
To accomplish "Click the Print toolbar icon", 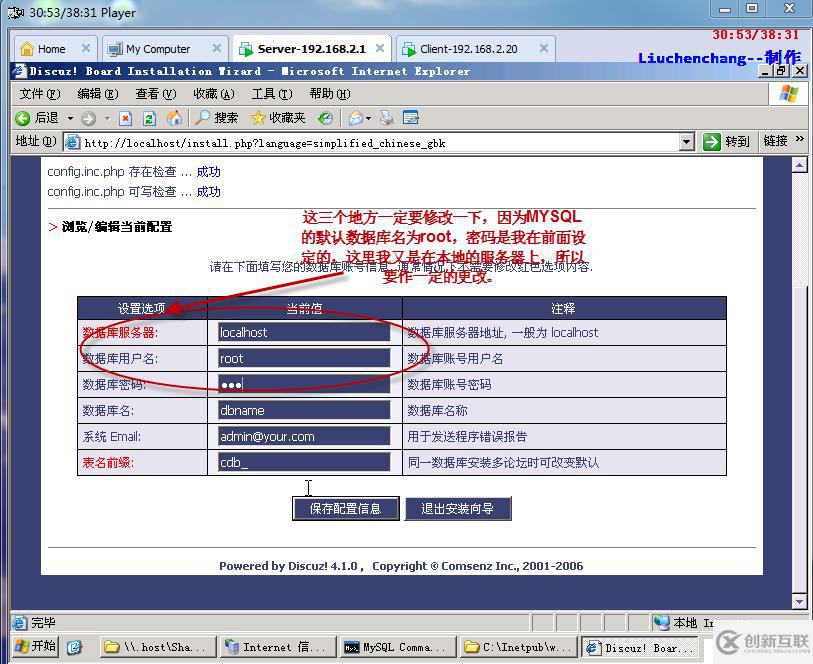I will click(x=386, y=118).
